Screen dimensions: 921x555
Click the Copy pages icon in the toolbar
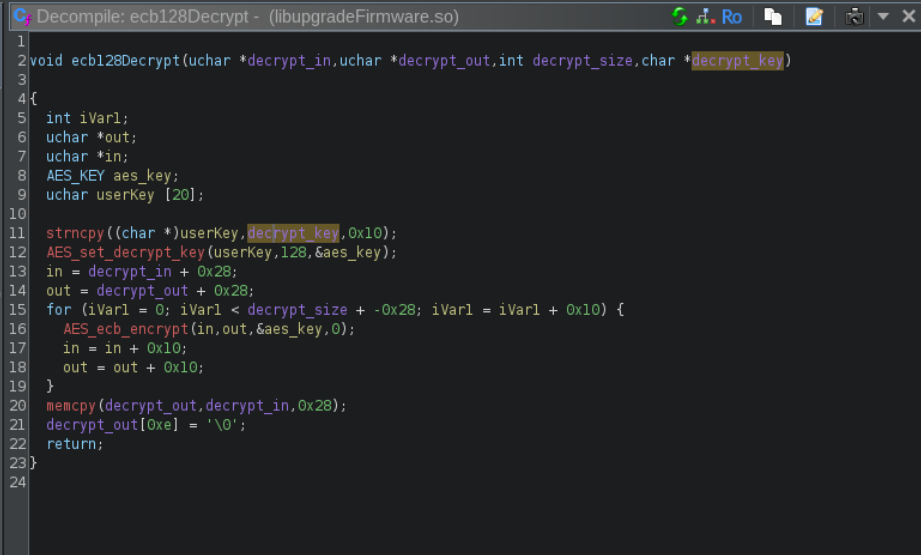click(x=773, y=16)
